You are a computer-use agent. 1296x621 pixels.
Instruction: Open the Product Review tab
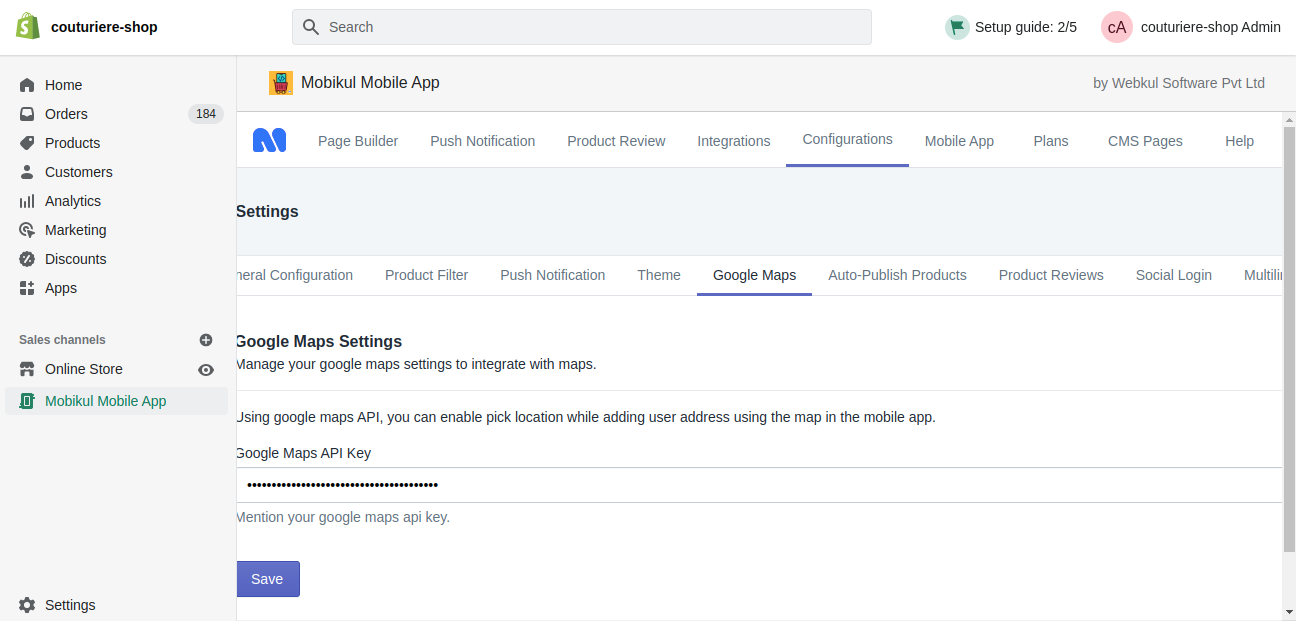[x=616, y=141]
